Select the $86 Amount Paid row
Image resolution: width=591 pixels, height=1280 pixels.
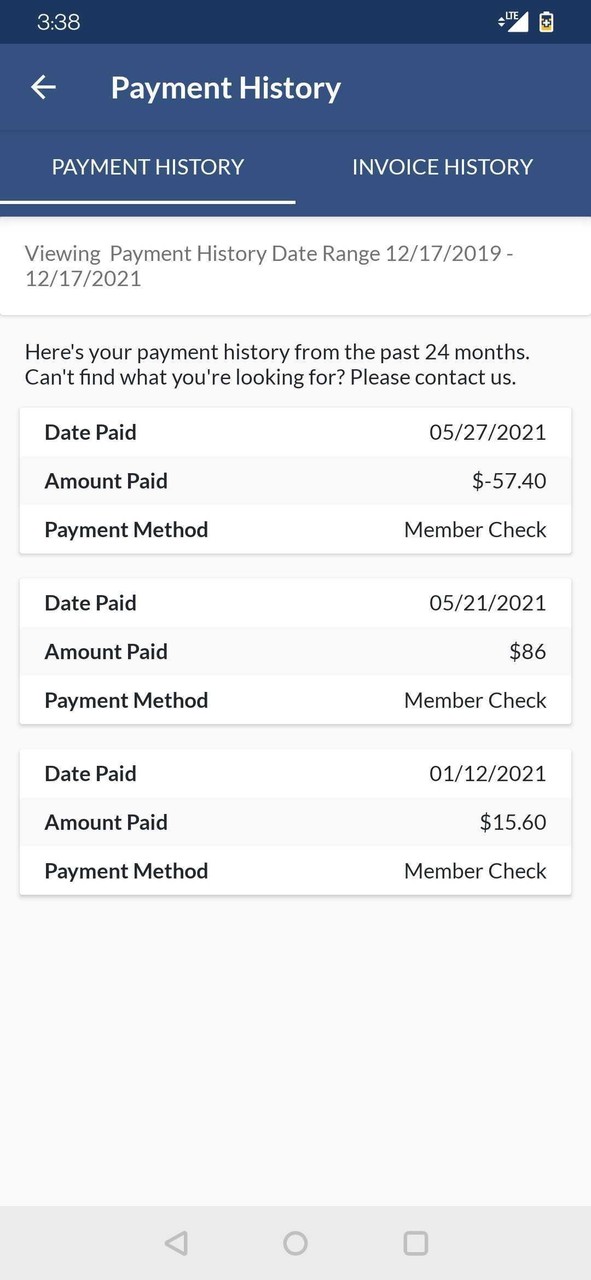point(295,651)
